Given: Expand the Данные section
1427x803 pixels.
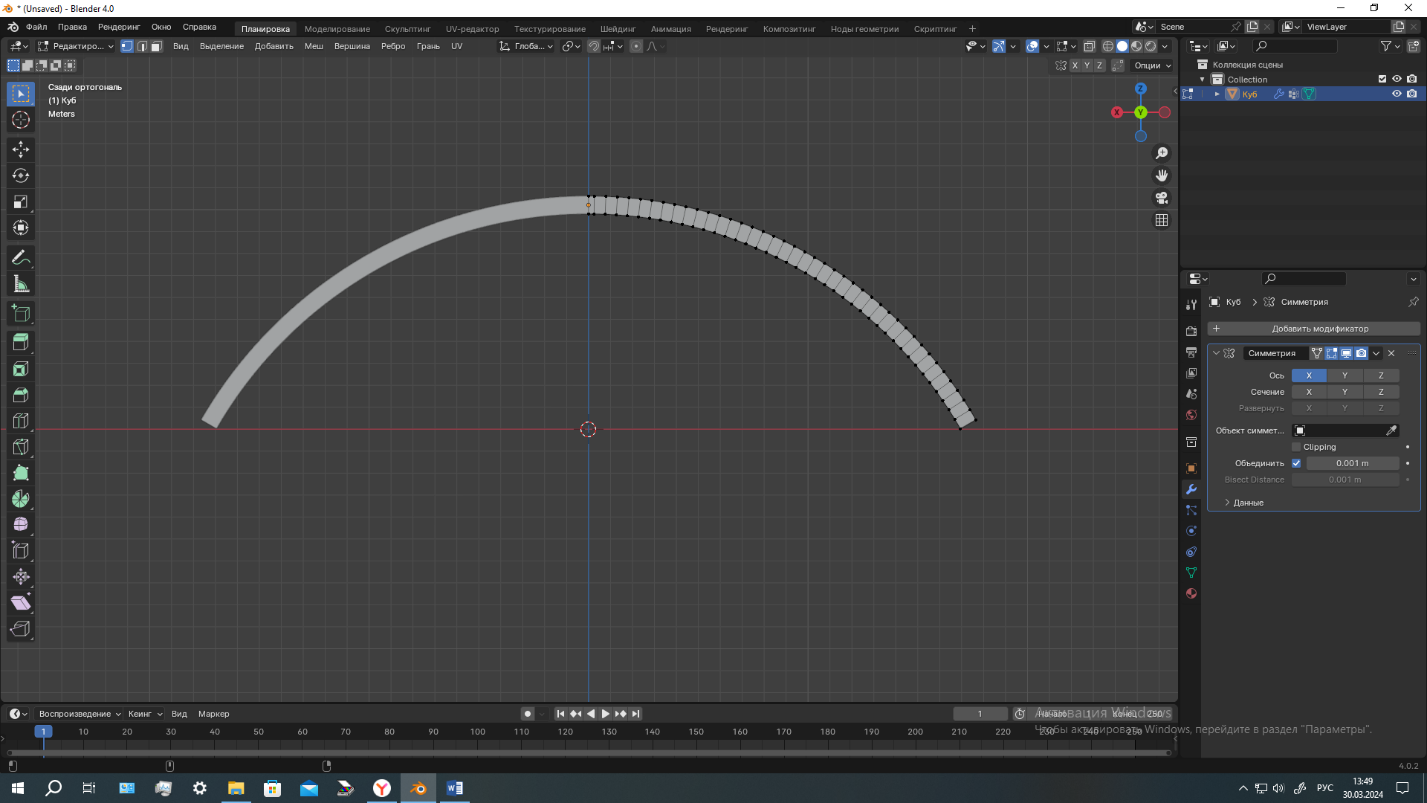Looking at the screenshot, I should pos(1247,502).
